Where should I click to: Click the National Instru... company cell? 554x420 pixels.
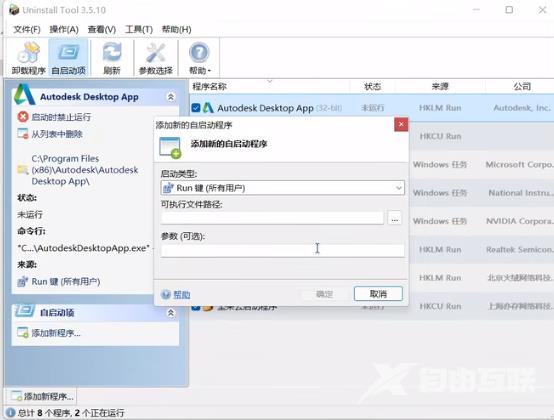(520, 193)
